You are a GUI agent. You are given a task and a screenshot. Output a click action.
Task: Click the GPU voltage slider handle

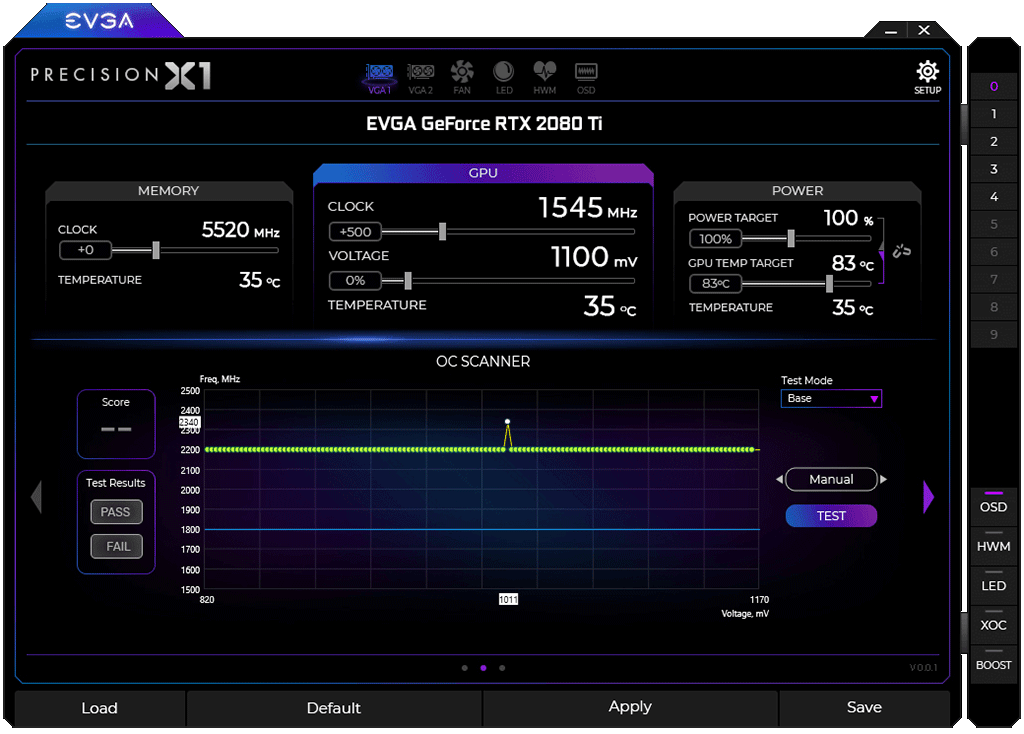coord(408,281)
